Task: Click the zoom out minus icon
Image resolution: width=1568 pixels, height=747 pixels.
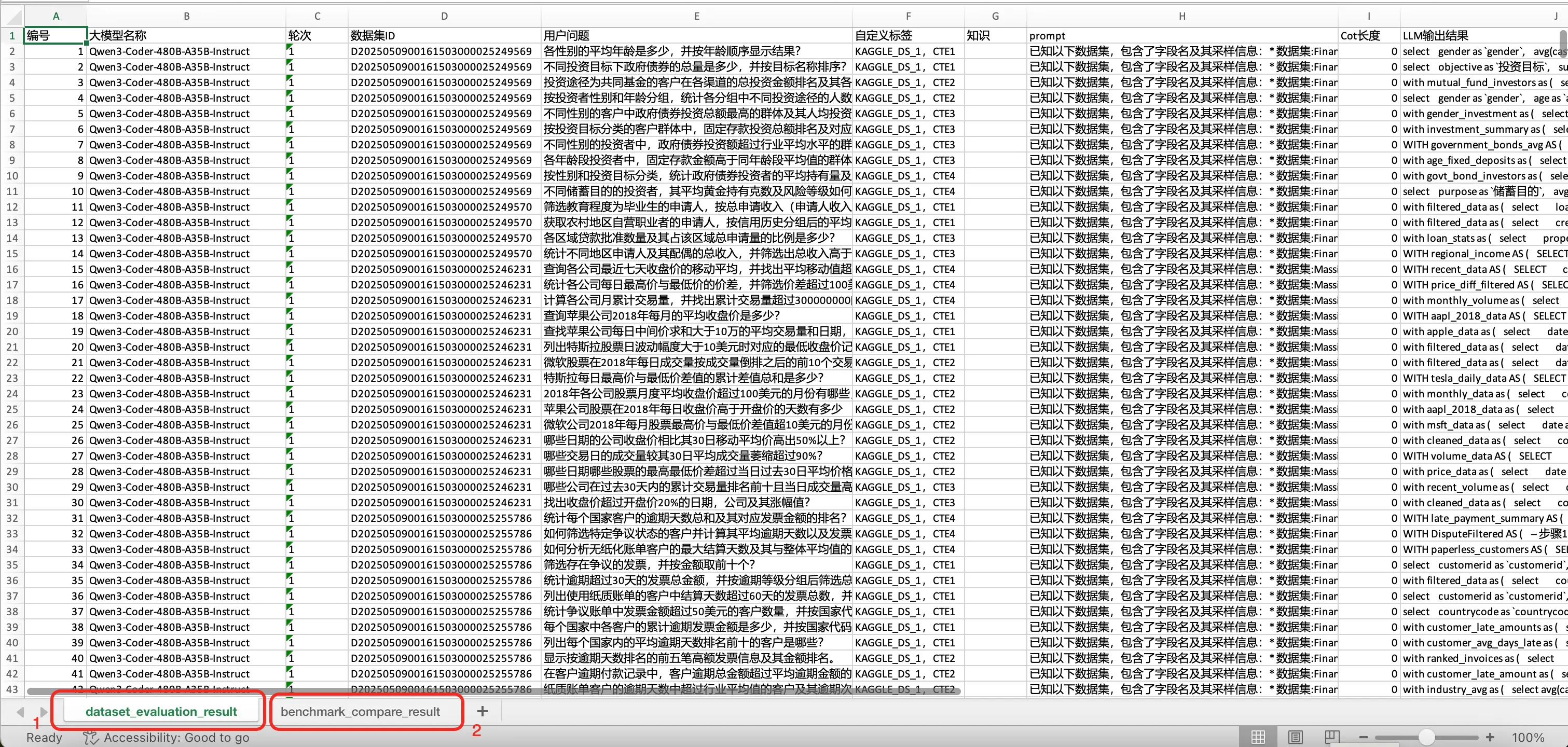Action: point(1364,737)
